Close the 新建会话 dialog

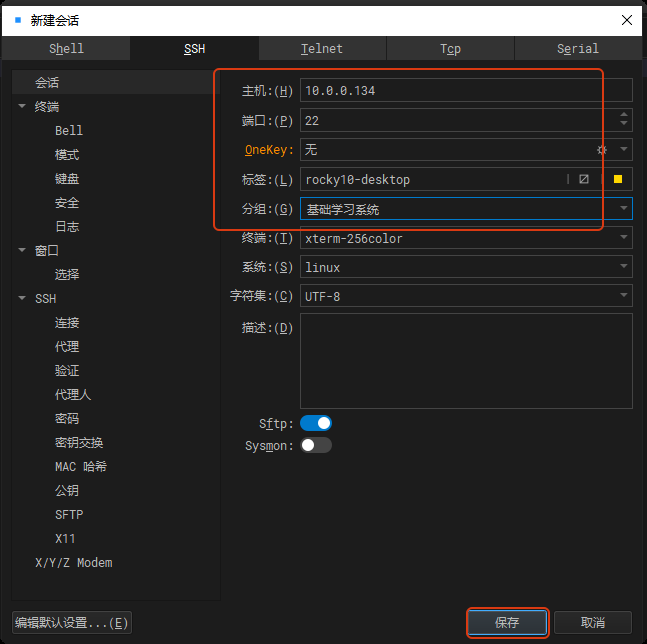coord(627,20)
